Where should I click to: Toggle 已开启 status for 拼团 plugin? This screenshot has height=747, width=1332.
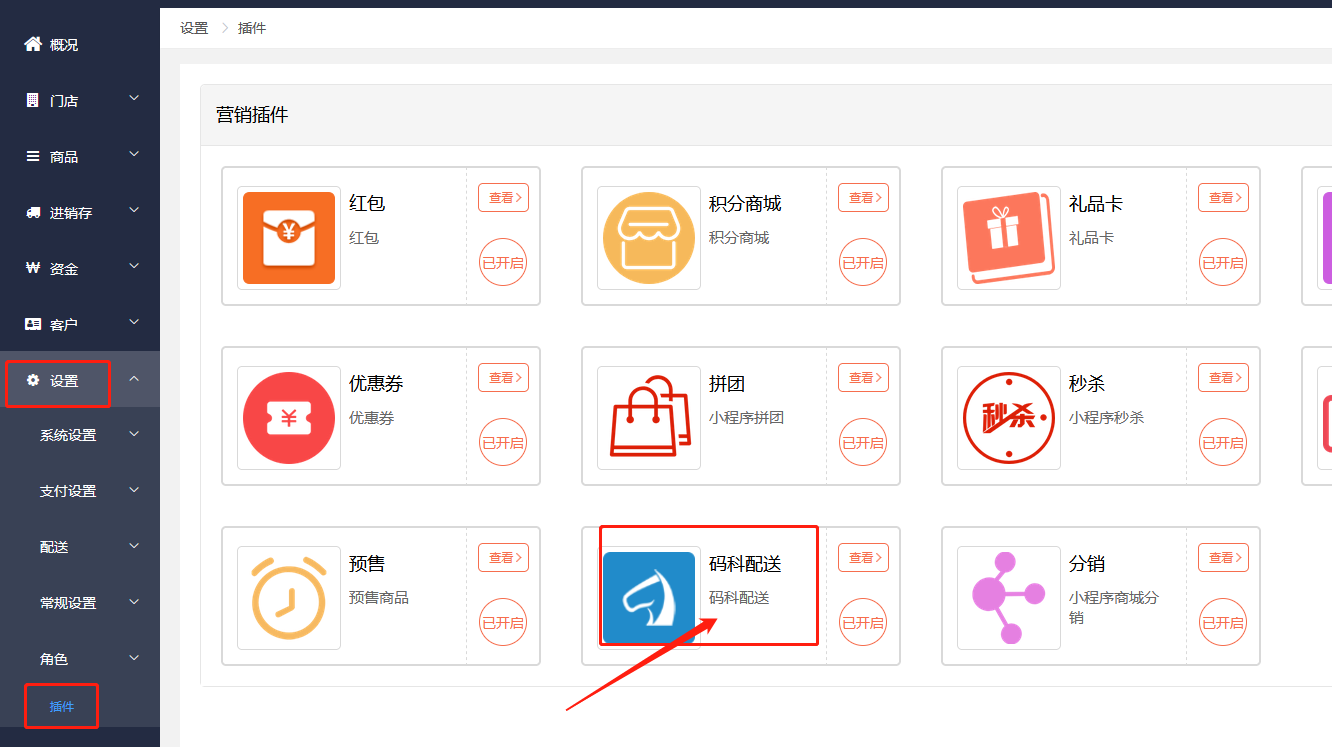(x=863, y=442)
